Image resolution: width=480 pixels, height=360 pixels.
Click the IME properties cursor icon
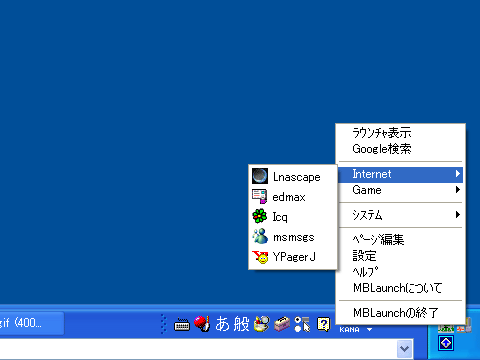coord(302,324)
